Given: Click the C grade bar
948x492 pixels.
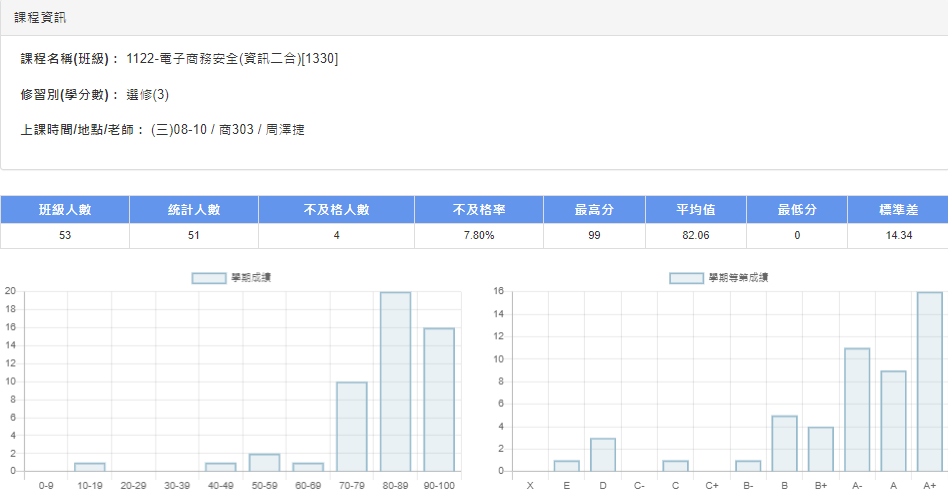Looking at the screenshot, I should click(x=675, y=466).
